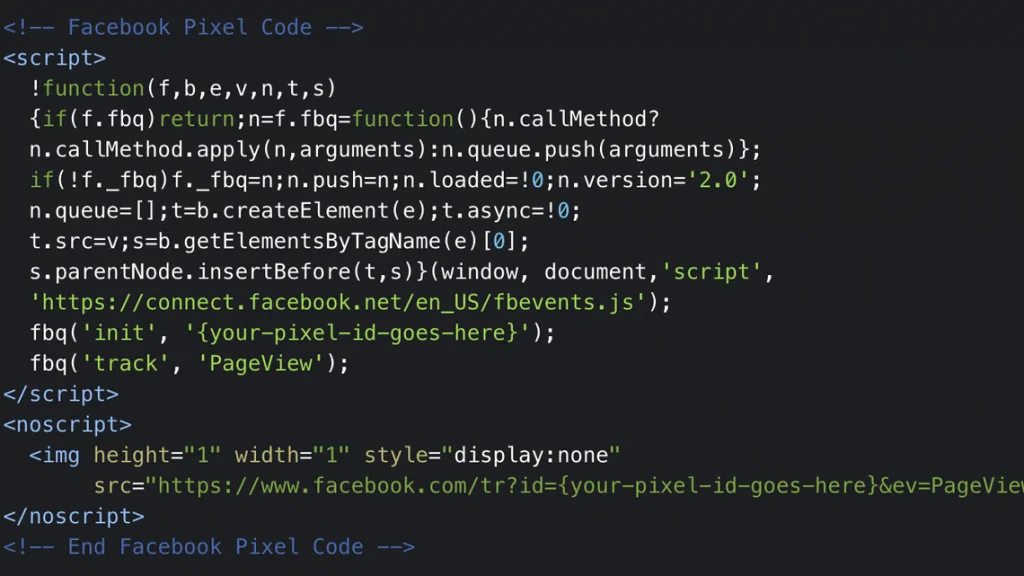The width and height of the screenshot is (1024, 576).
Task: Click 'n.callMethod.apply(n,arguments)' text
Action: [x=229, y=150]
